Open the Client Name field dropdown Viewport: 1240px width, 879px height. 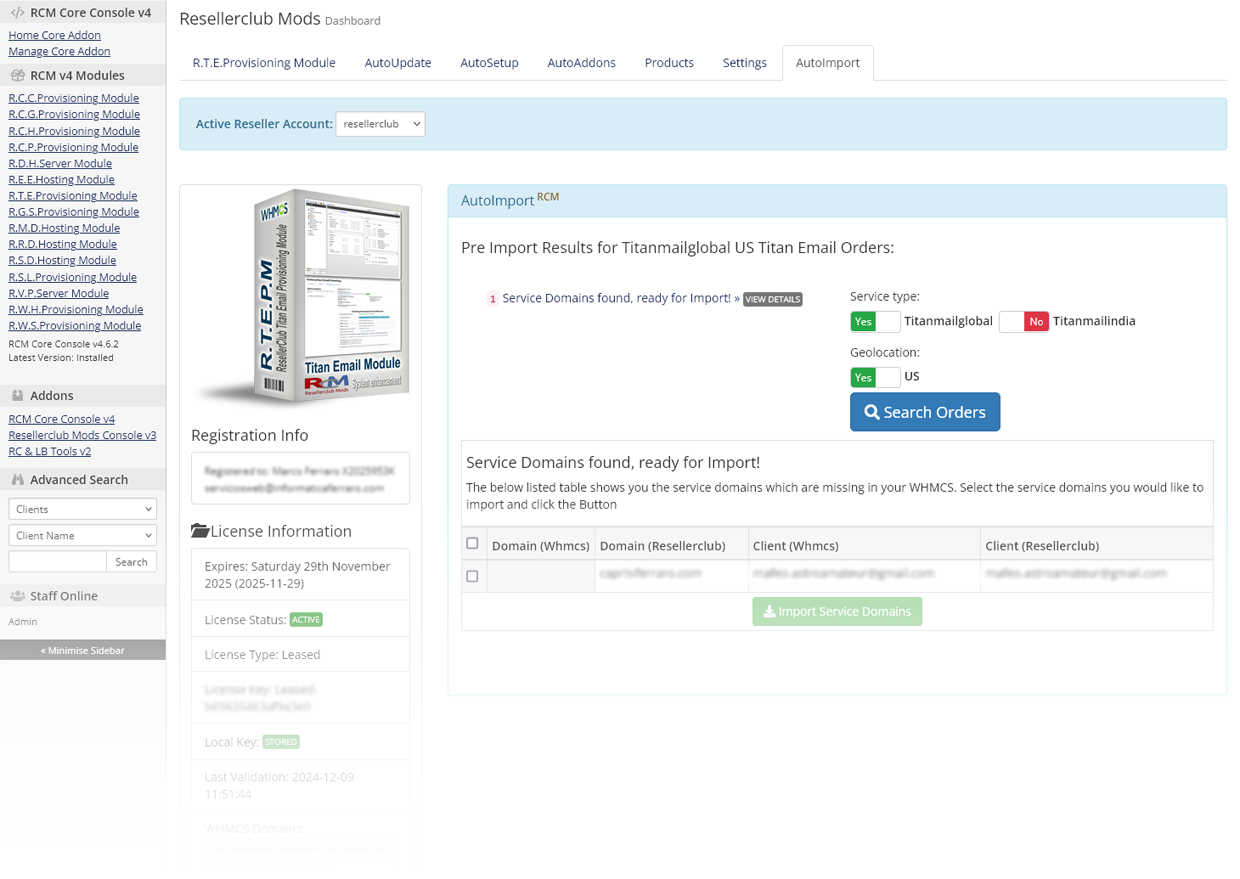point(83,535)
